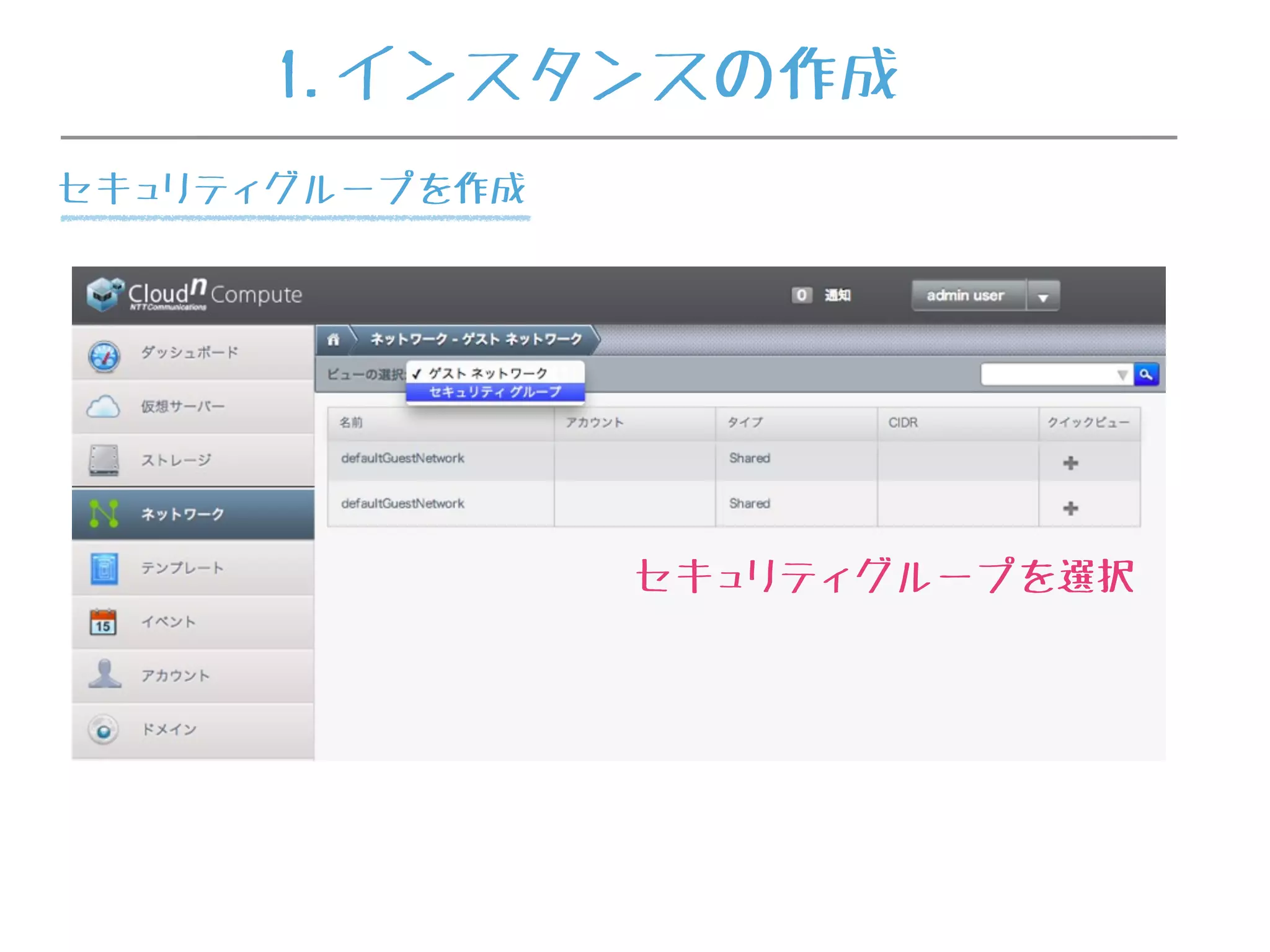The image size is (1270, 952).
Task: Click the green network icon in sidebar
Action: tap(104, 514)
